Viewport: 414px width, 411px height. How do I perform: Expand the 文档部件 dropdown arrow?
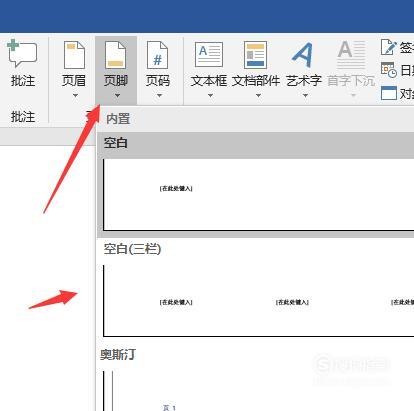click(x=258, y=96)
